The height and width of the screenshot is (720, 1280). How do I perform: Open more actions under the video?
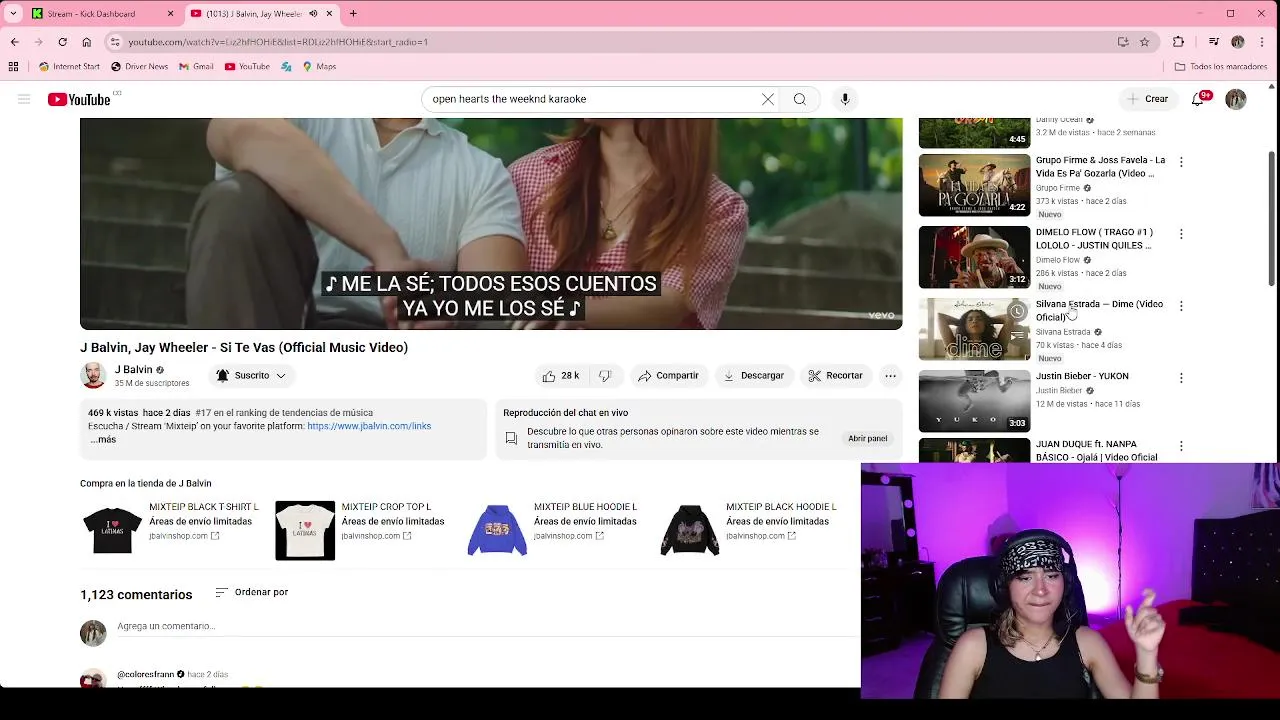coord(890,376)
